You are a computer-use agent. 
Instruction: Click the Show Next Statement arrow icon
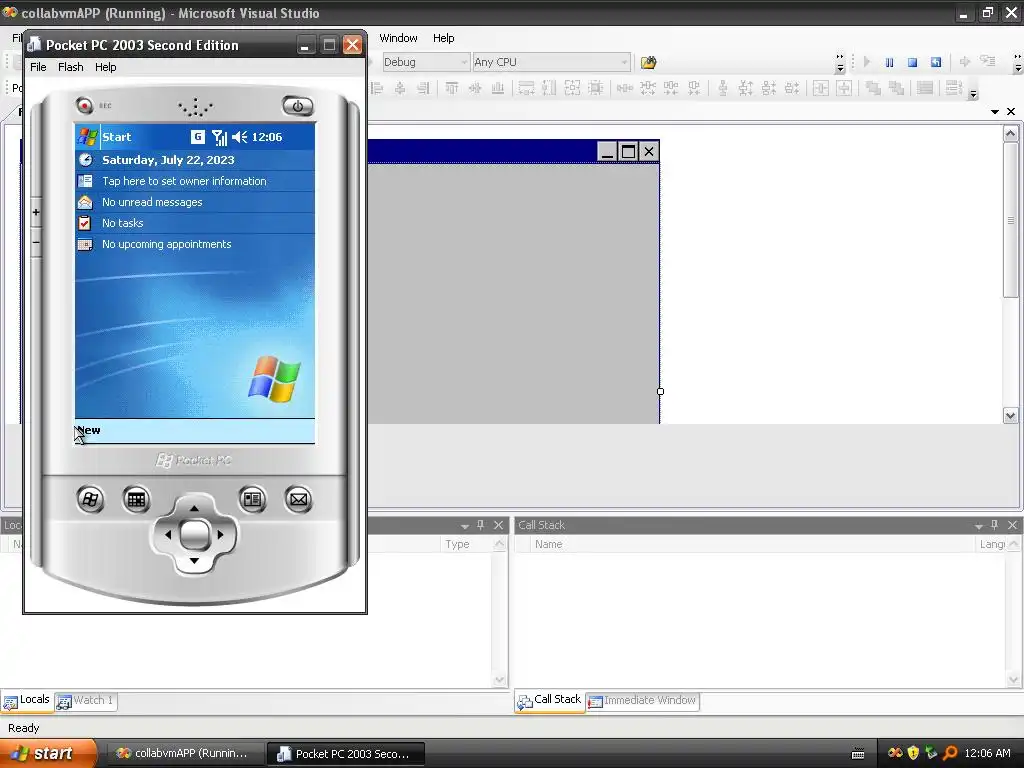pos(965,62)
